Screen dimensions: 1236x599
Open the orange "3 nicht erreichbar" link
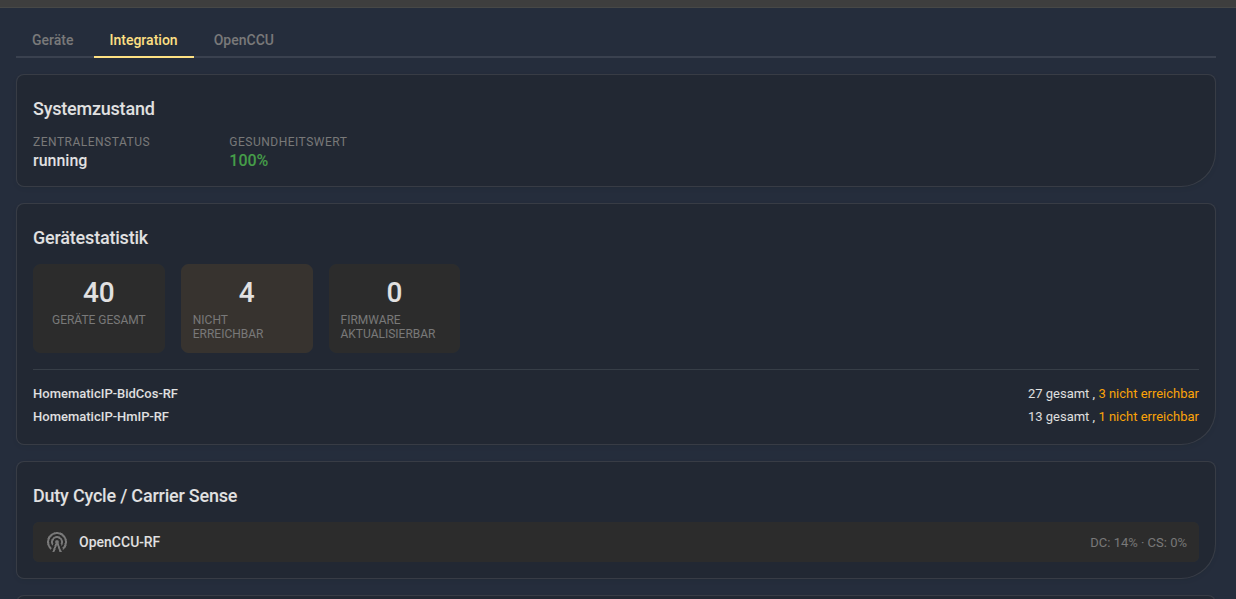pyautogui.click(x=1148, y=394)
